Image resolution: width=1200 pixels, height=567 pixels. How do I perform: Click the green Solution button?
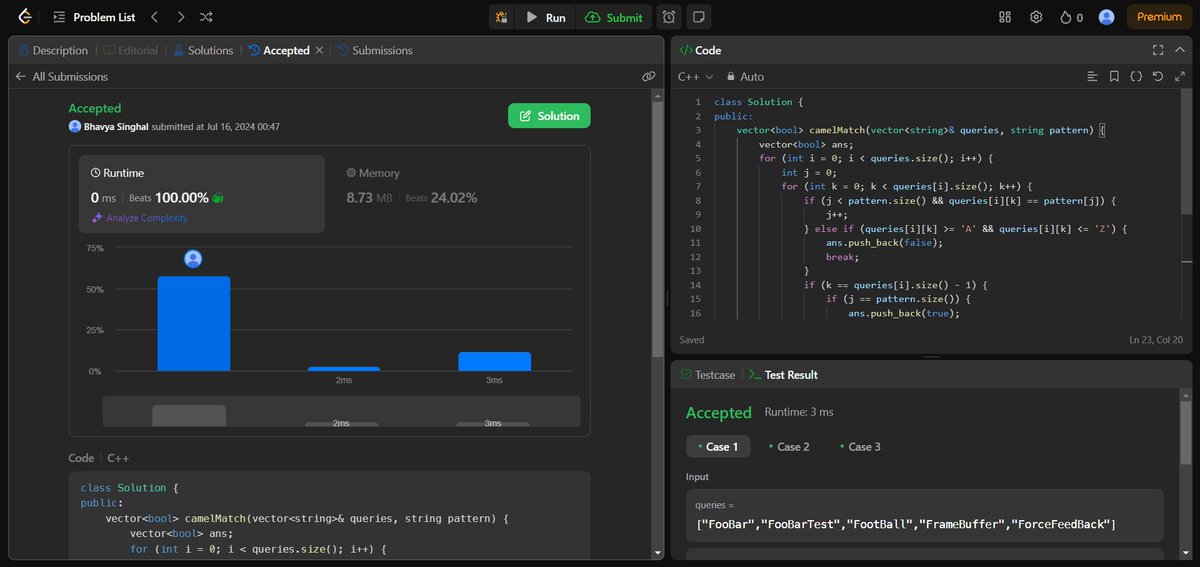(x=549, y=116)
